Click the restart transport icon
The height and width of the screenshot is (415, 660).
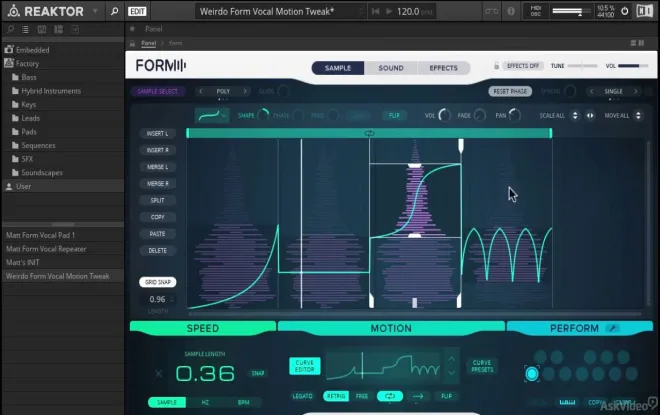[375, 11]
